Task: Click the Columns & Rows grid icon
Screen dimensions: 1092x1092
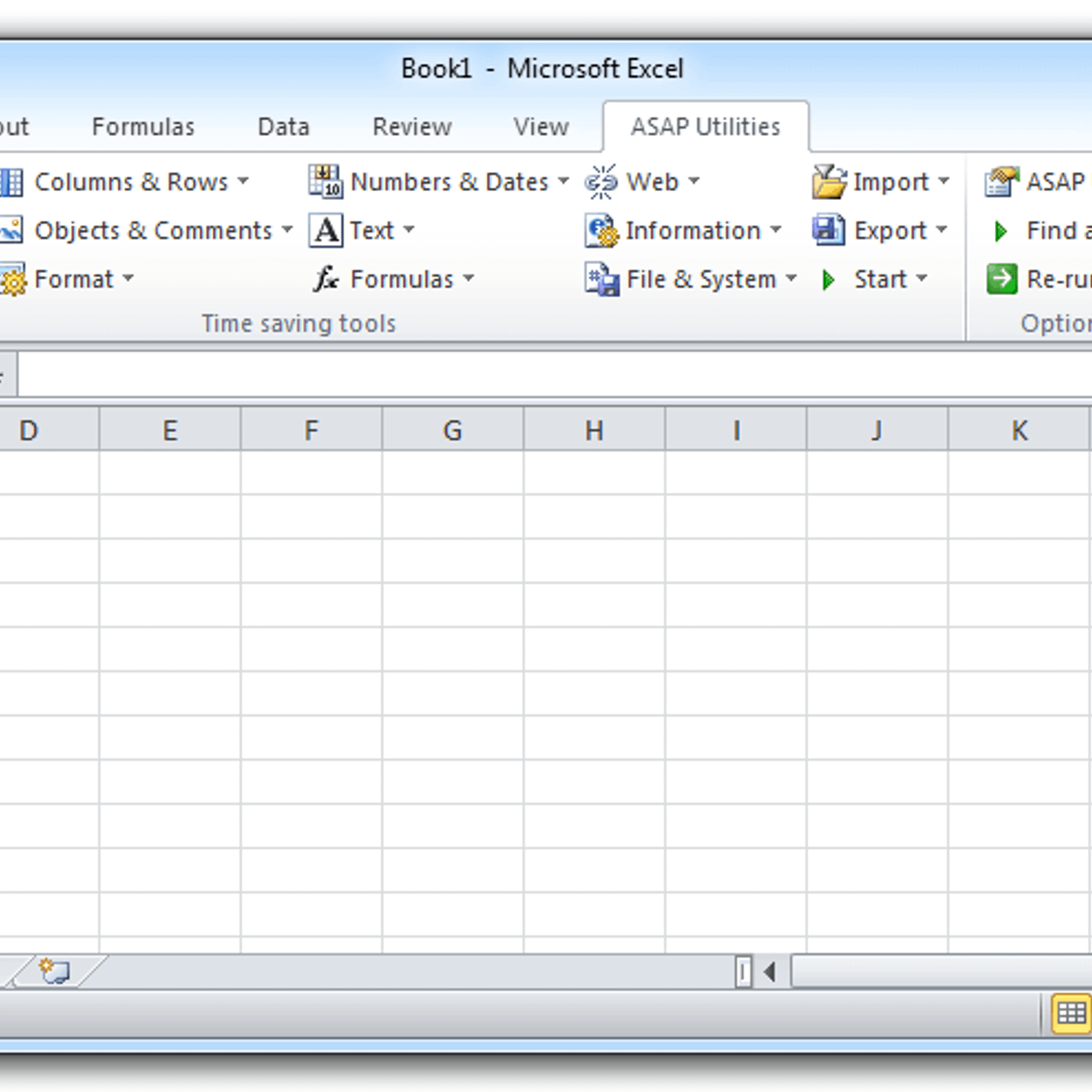Action: pyautogui.click(x=11, y=182)
